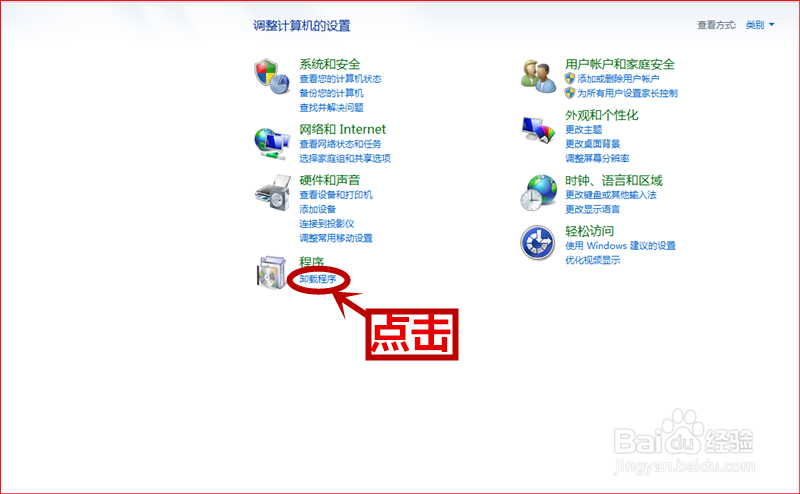Click 查看设备和打印机 link
Image resolution: width=800 pixels, height=494 pixels.
click(x=336, y=195)
